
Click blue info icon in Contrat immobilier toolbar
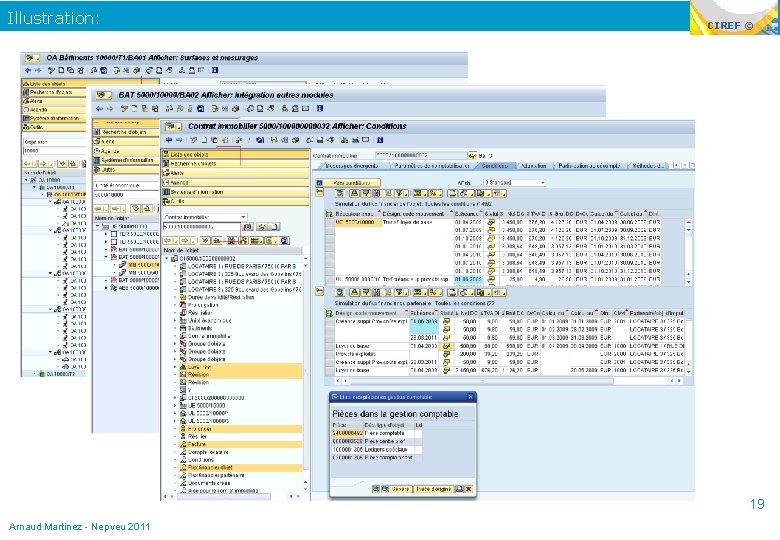point(380,140)
